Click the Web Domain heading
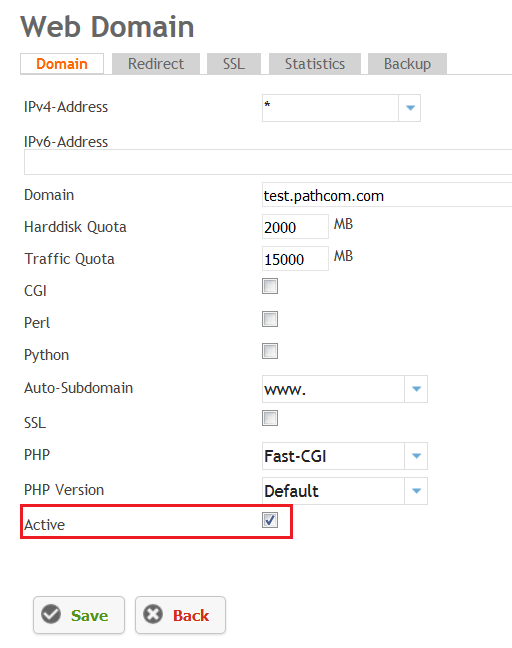Viewport: 512px width, 648px height. tap(107, 27)
